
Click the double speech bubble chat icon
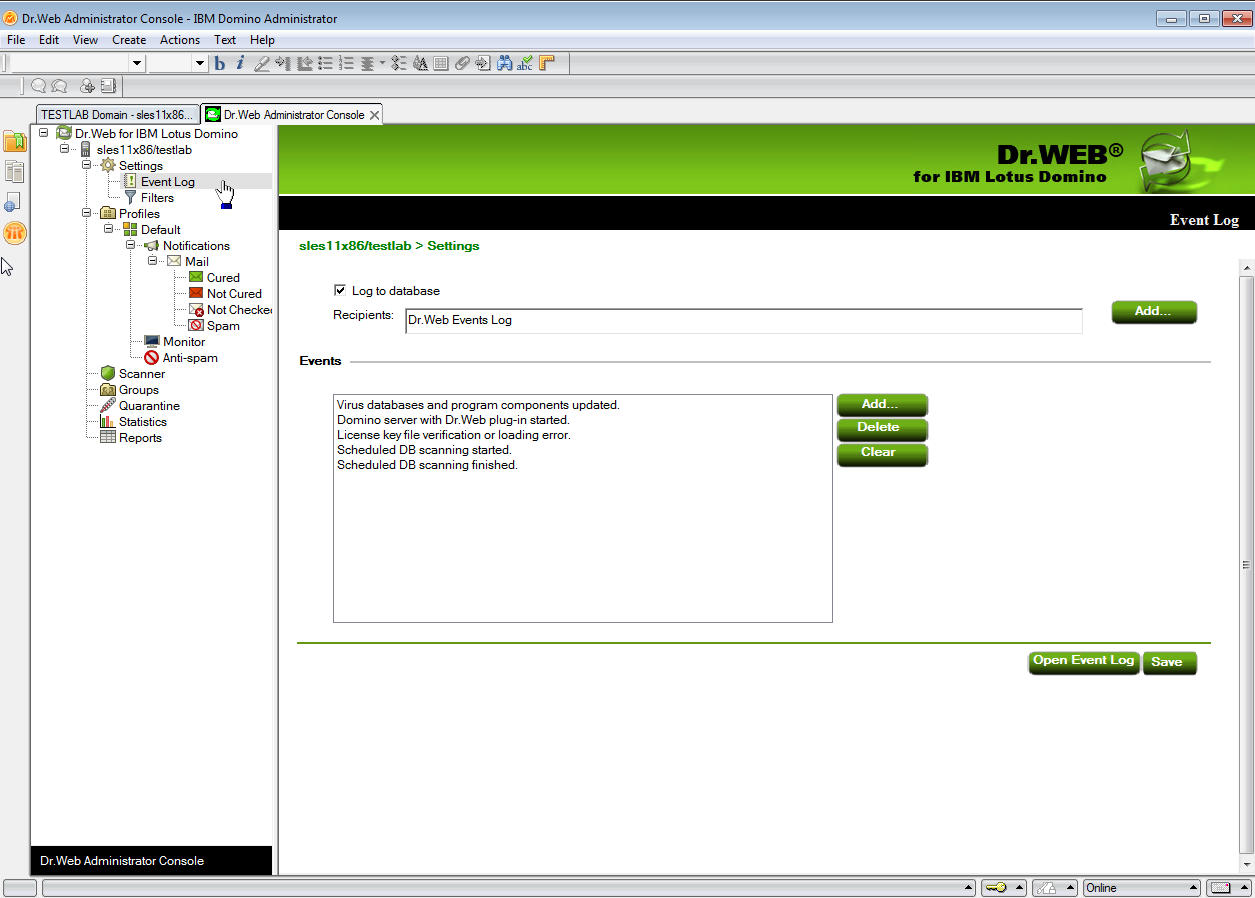pos(59,86)
